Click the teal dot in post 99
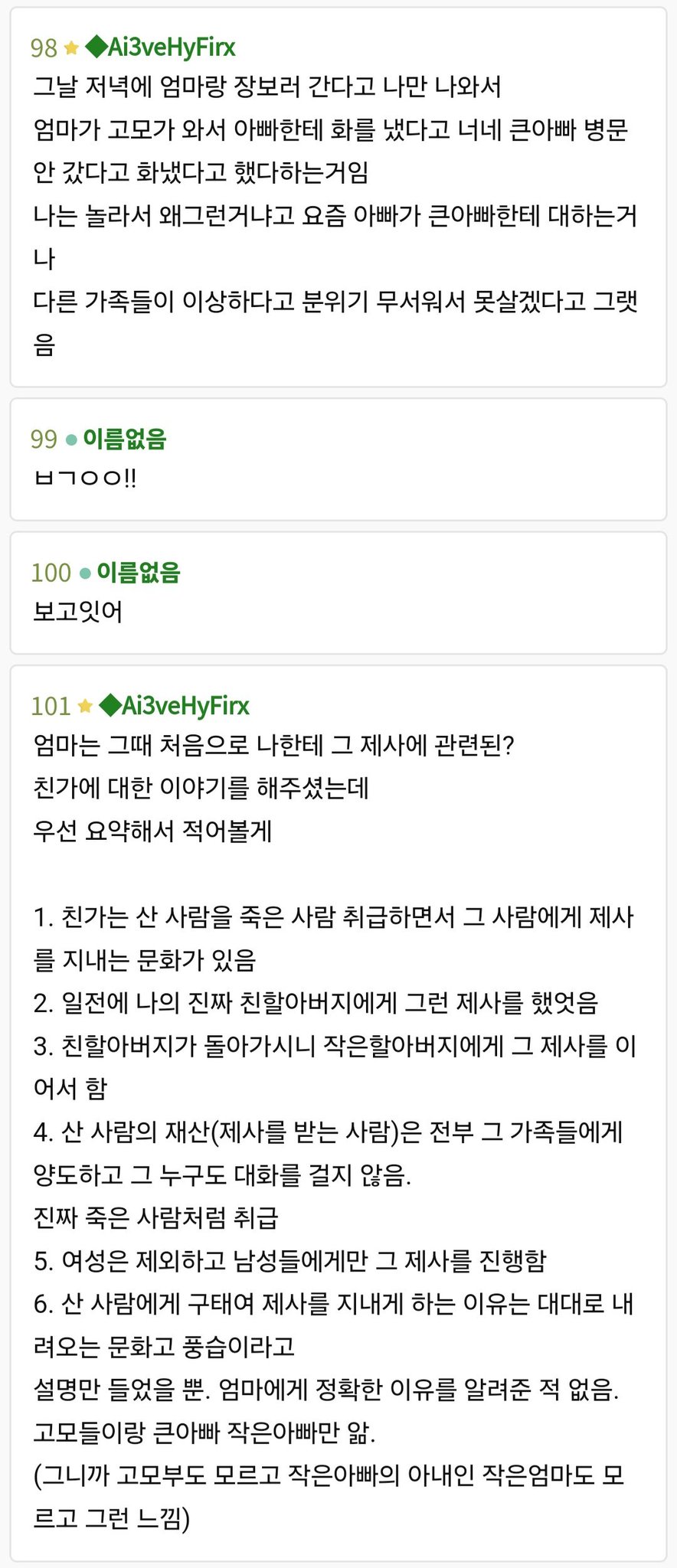 pos(71,439)
